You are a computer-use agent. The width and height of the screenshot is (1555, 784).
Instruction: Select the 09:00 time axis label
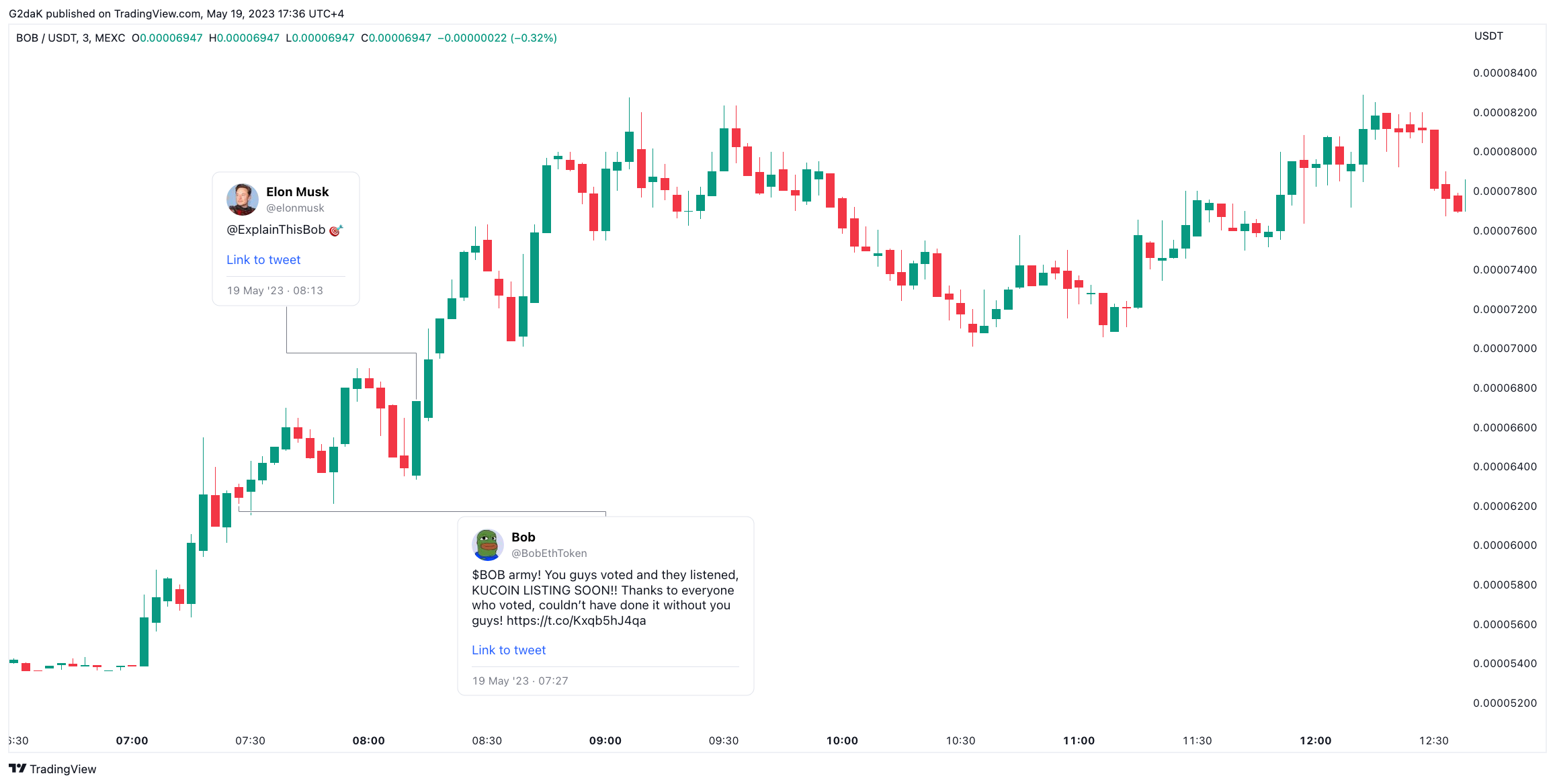605,740
